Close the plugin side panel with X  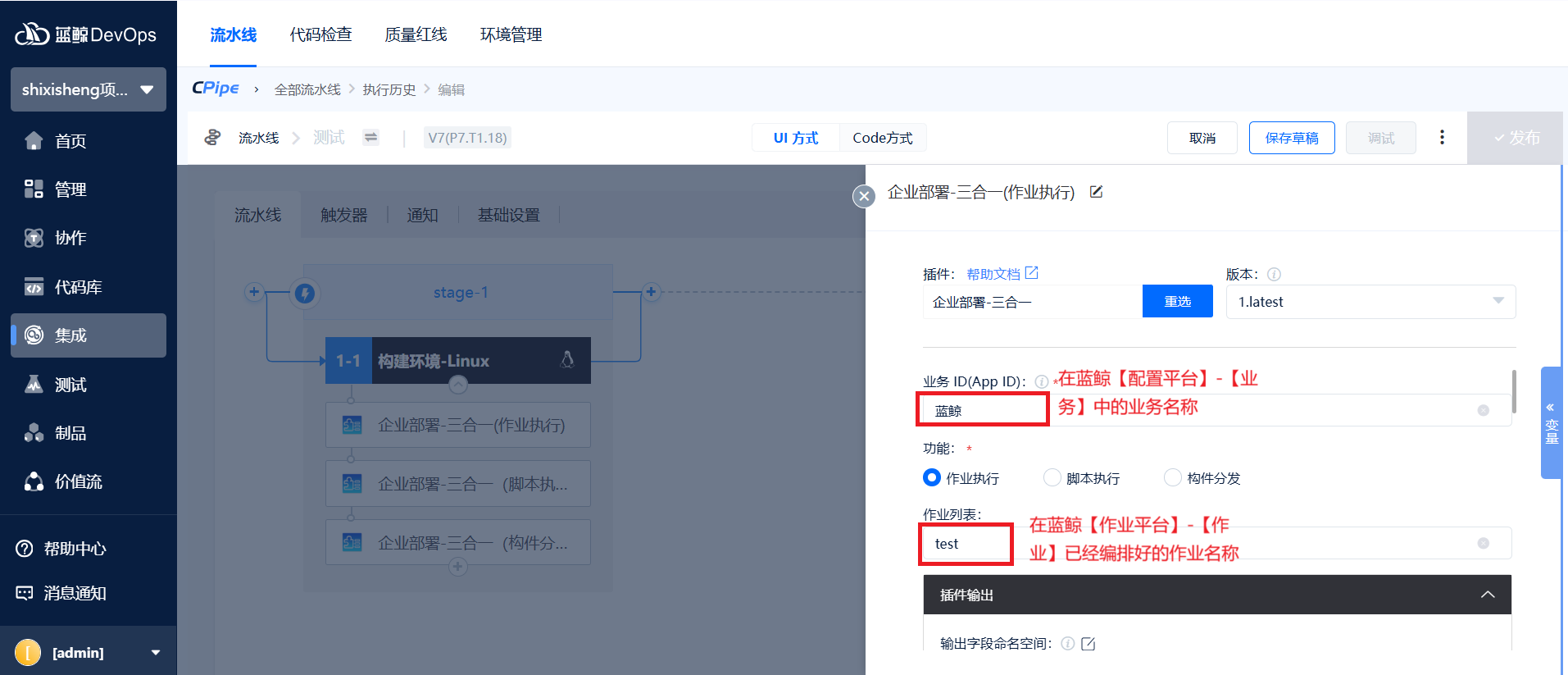[863, 196]
